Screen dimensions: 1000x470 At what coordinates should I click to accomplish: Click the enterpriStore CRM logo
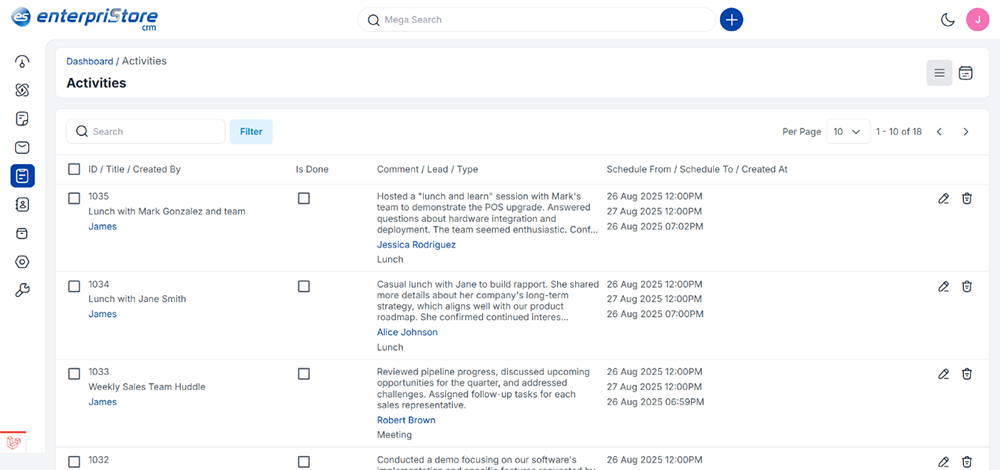point(84,18)
